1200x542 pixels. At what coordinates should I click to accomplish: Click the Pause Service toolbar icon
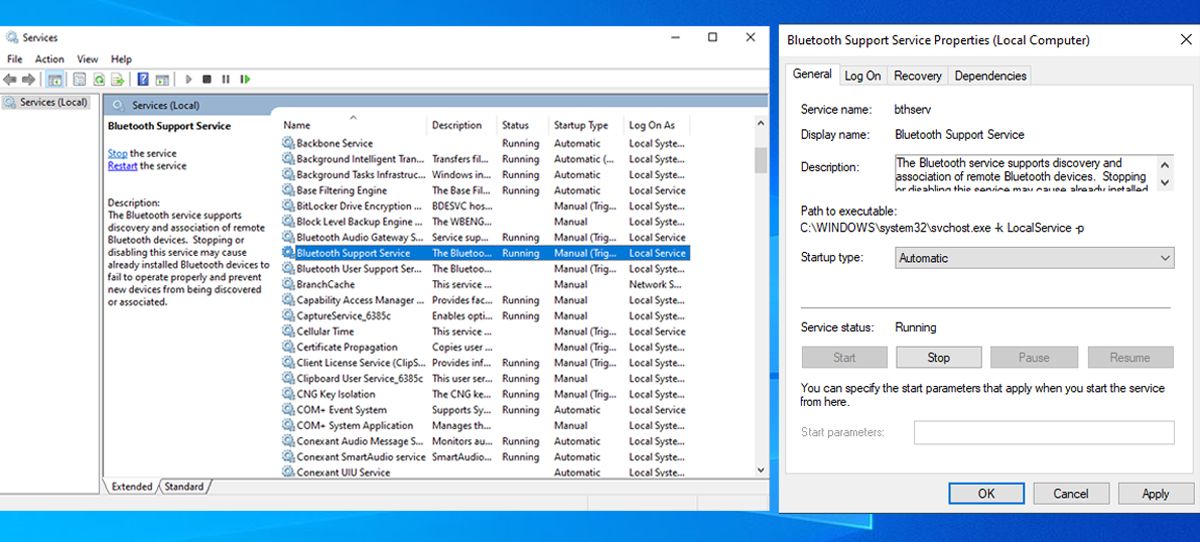[226, 79]
